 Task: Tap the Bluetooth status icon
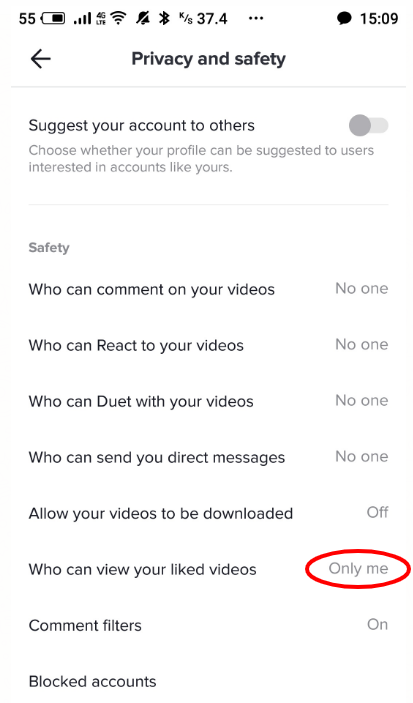[x=165, y=18]
